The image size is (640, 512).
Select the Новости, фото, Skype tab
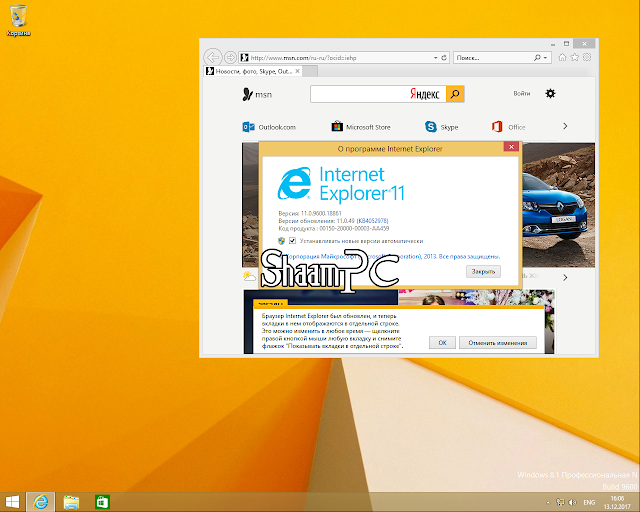253,71
